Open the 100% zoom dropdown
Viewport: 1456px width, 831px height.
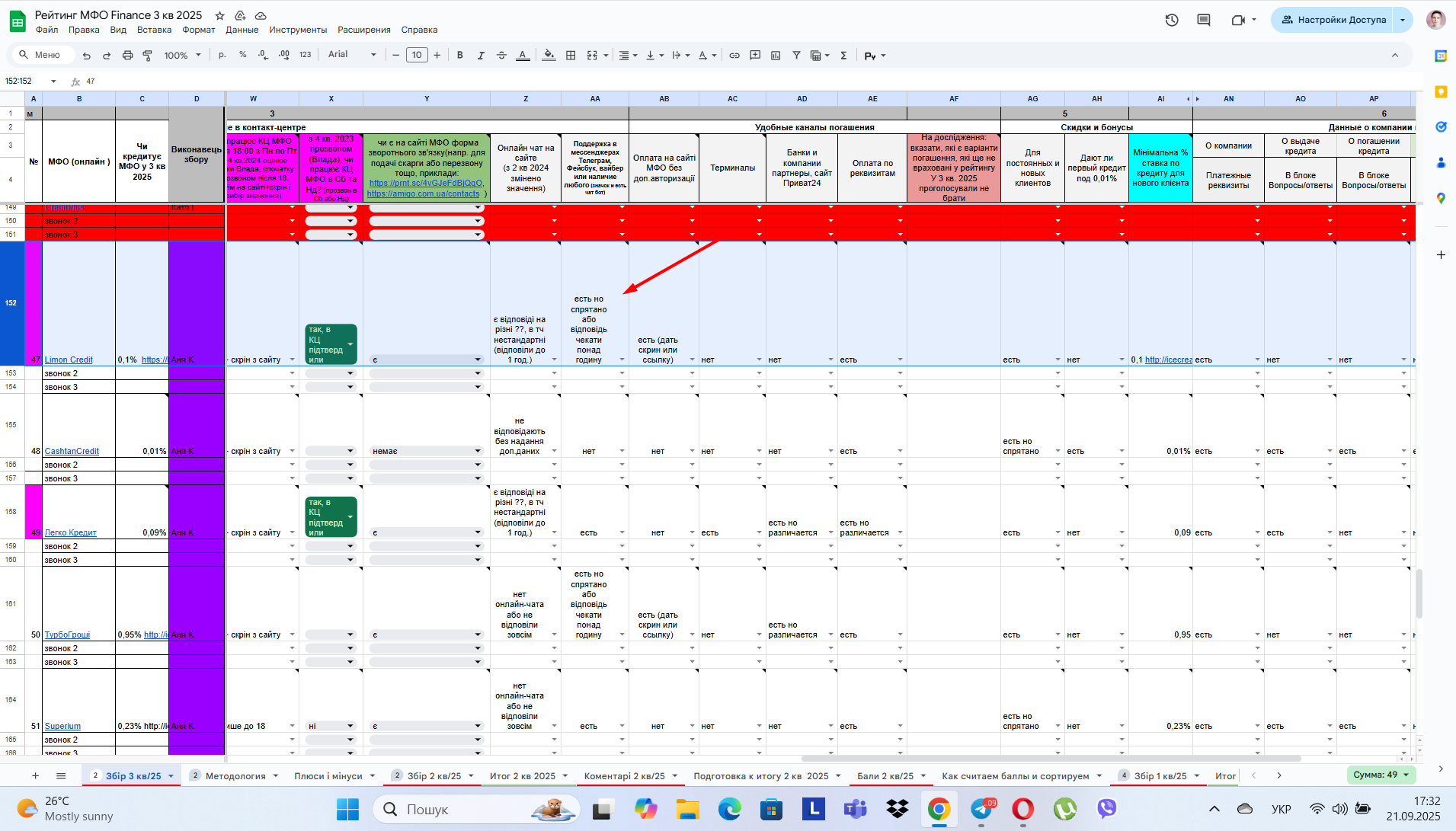(183, 56)
